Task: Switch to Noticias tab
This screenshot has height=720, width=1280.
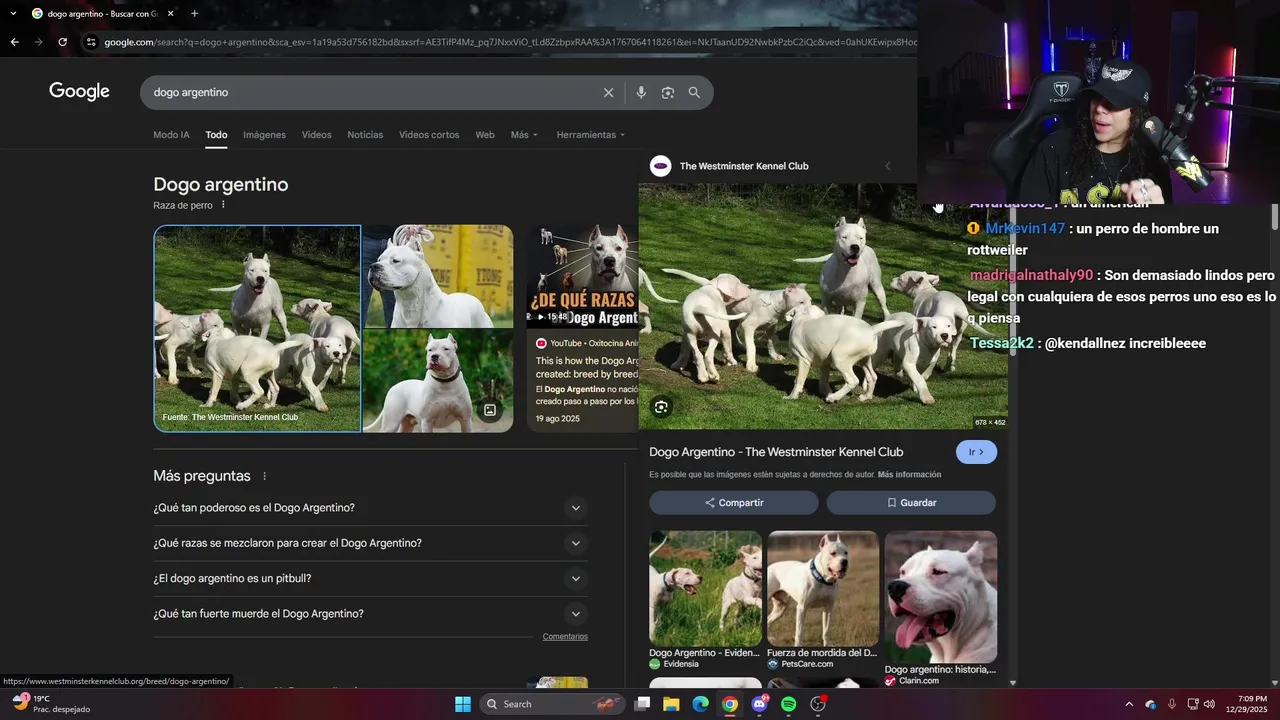Action: click(x=365, y=135)
